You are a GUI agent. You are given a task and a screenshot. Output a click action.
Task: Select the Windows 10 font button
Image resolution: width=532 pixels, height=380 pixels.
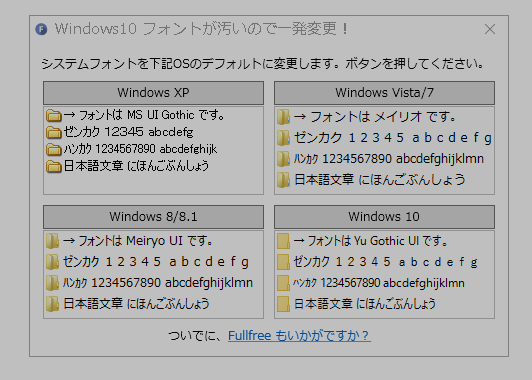384,216
